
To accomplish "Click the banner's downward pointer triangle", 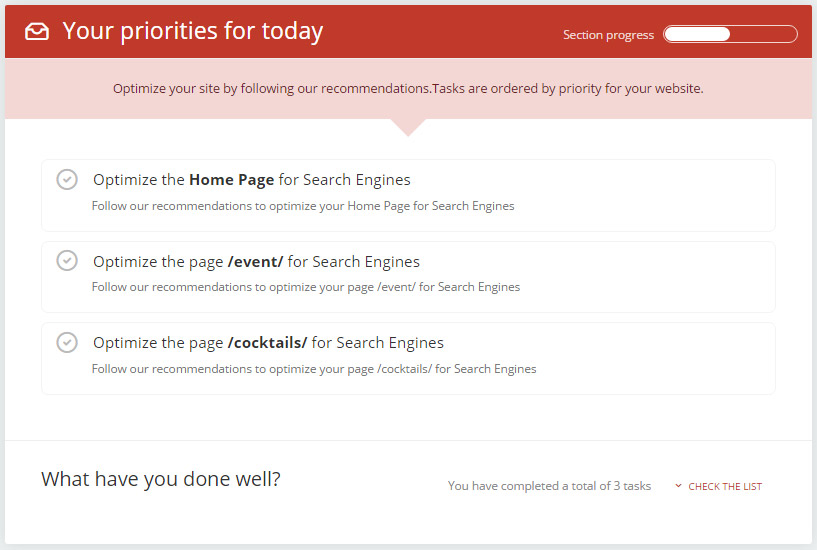I will point(408,127).
